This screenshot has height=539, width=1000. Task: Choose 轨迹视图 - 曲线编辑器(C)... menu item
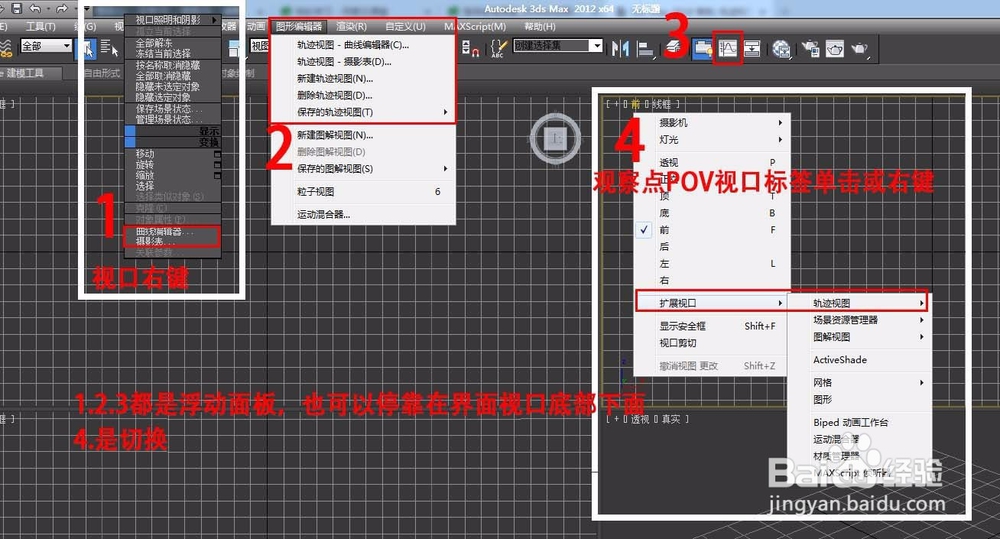coord(363,45)
